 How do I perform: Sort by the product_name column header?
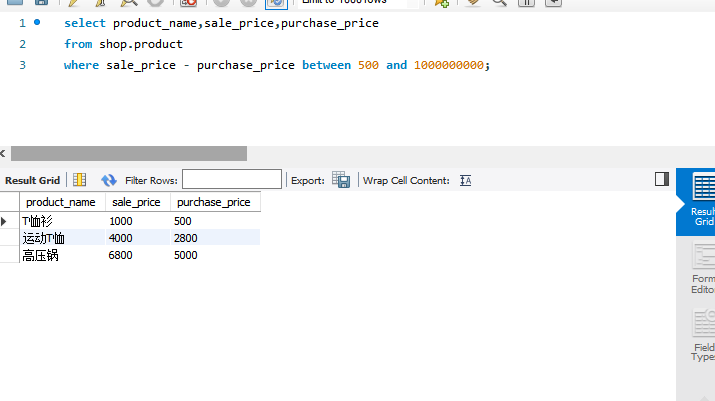63,202
